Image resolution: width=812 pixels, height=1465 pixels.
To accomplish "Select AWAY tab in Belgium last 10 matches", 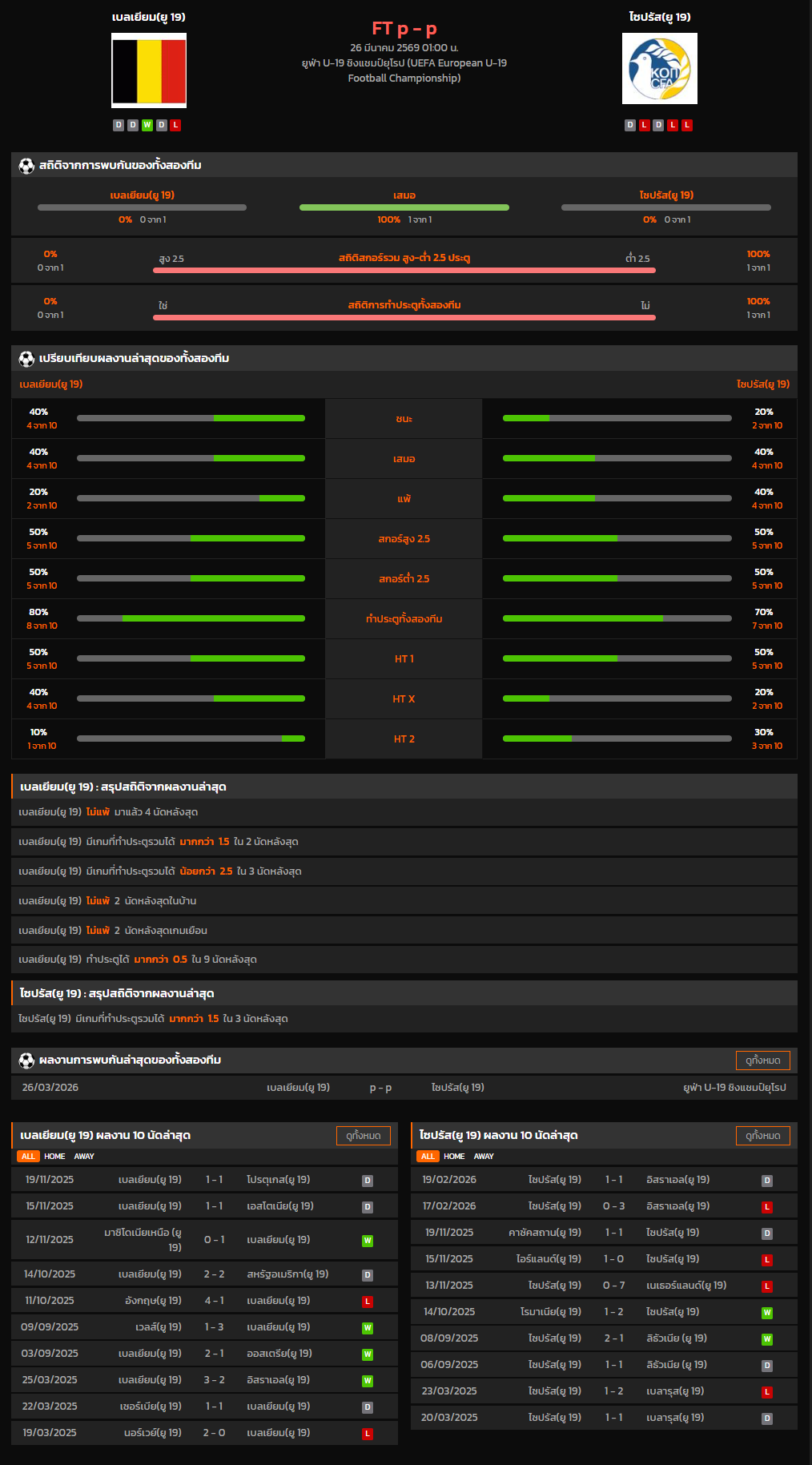I will click(84, 1157).
